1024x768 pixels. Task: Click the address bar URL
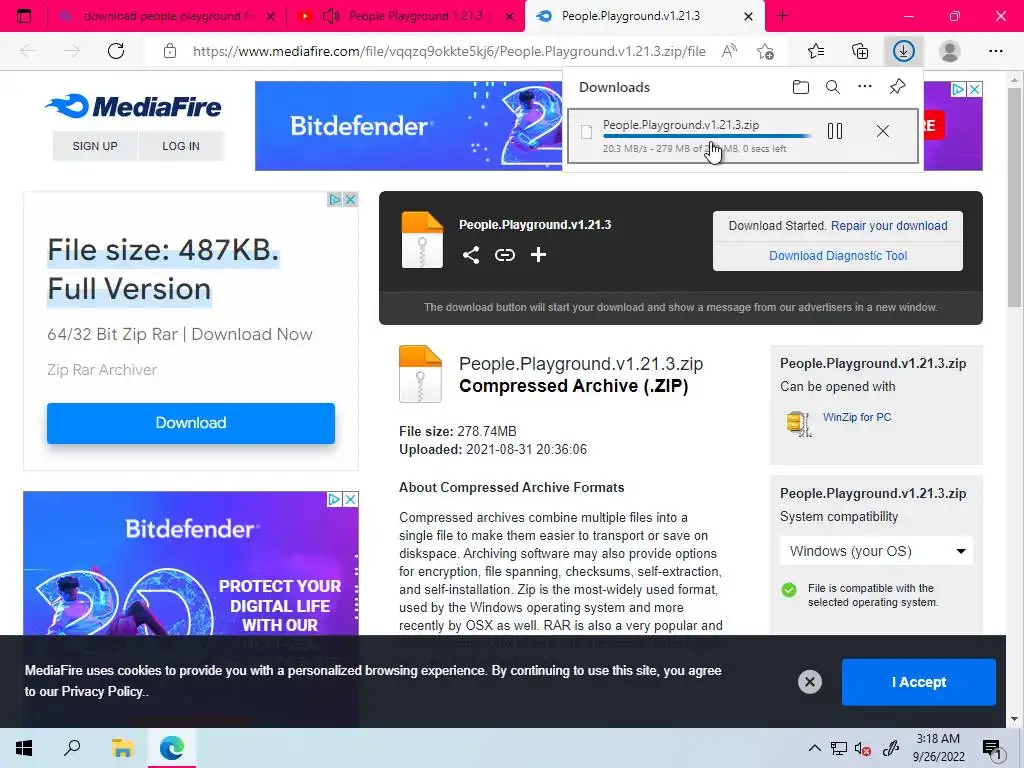tap(449, 51)
